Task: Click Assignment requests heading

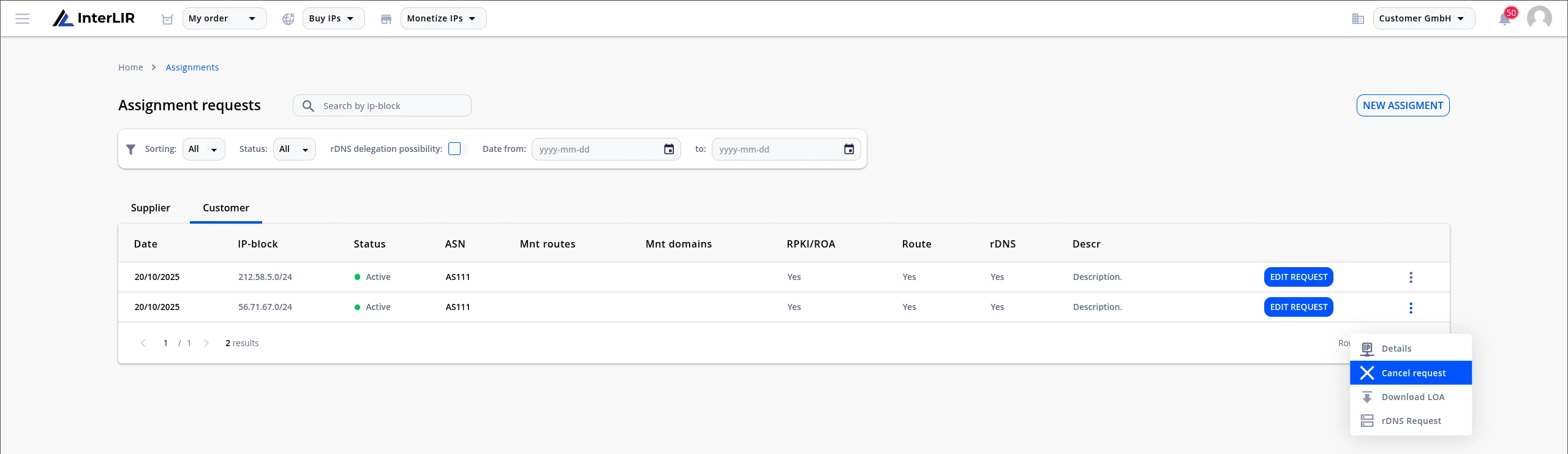Action: (189, 105)
